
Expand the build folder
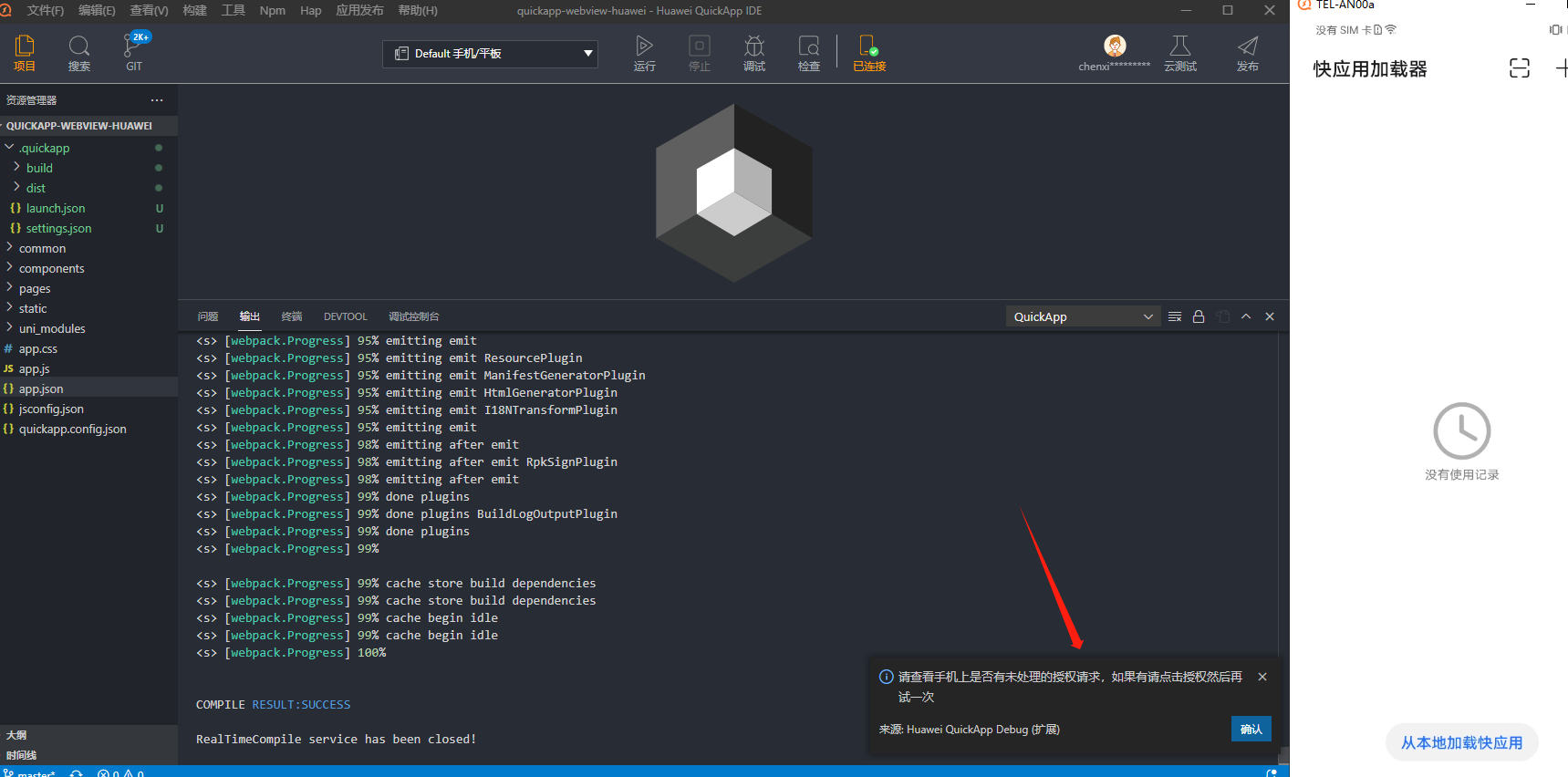pyautogui.click(x=16, y=168)
